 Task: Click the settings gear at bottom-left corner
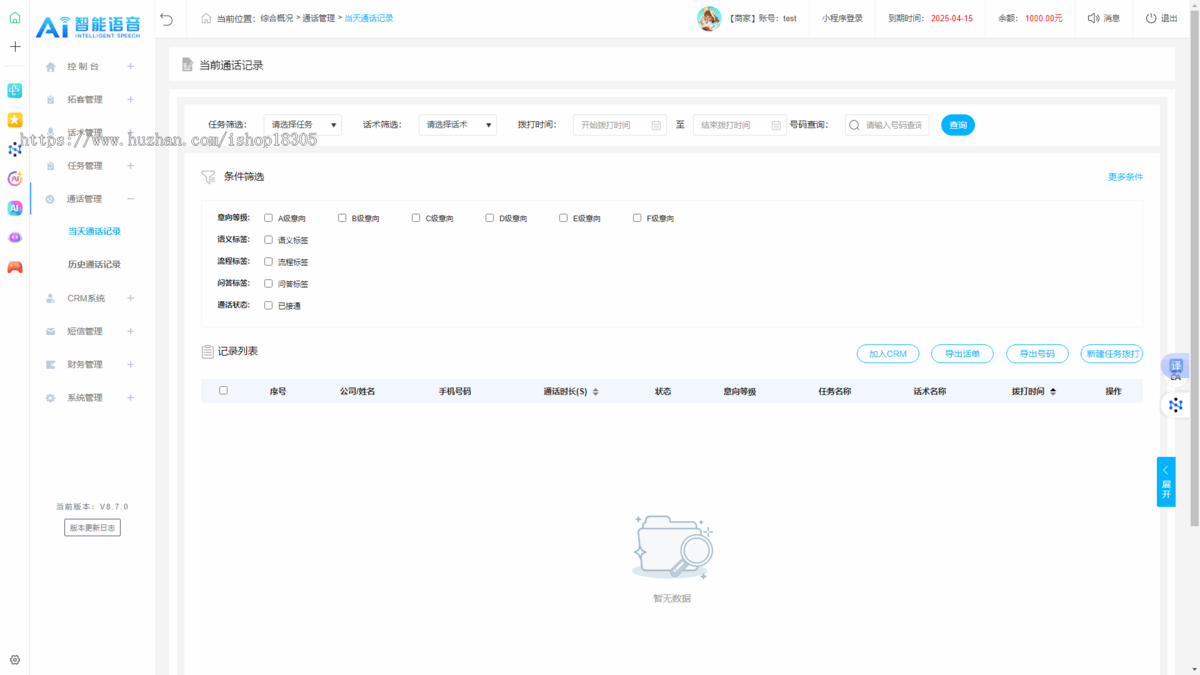15,660
